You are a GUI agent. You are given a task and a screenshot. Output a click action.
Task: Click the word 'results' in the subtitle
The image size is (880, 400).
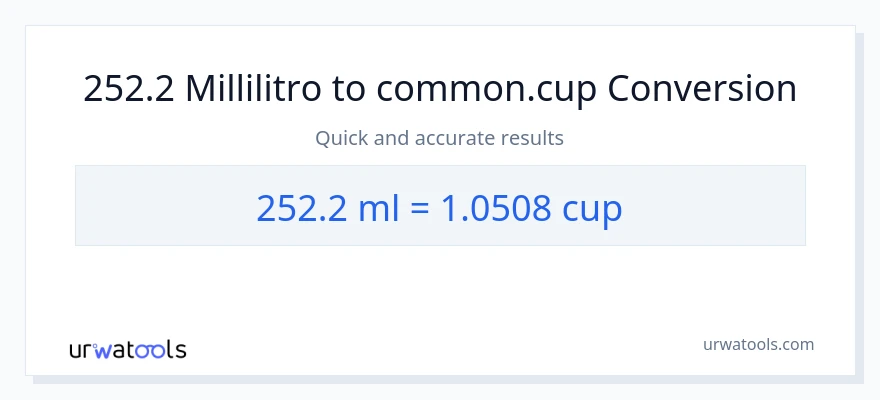point(532,138)
